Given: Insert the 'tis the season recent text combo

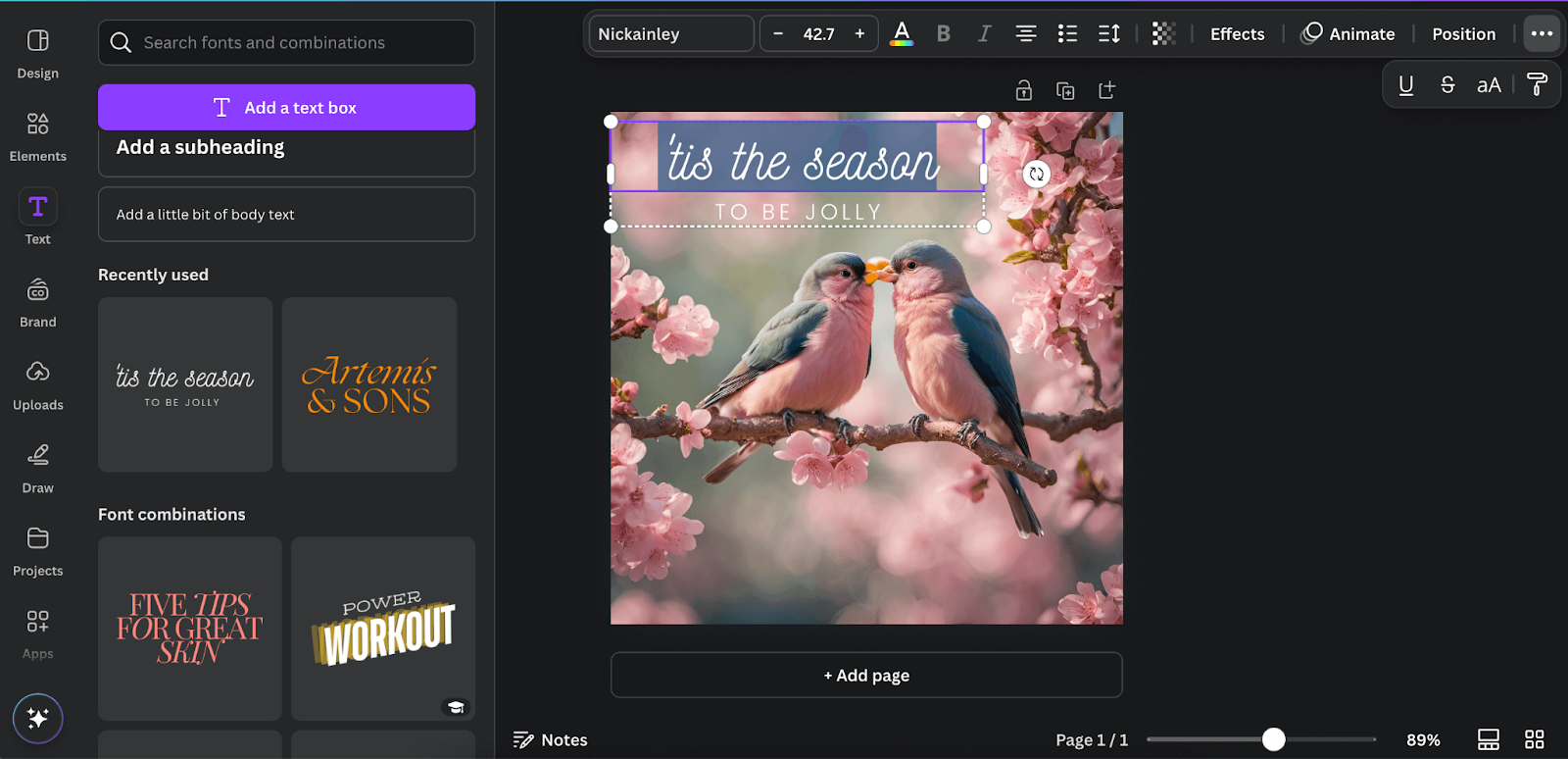Looking at the screenshot, I should point(185,384).
